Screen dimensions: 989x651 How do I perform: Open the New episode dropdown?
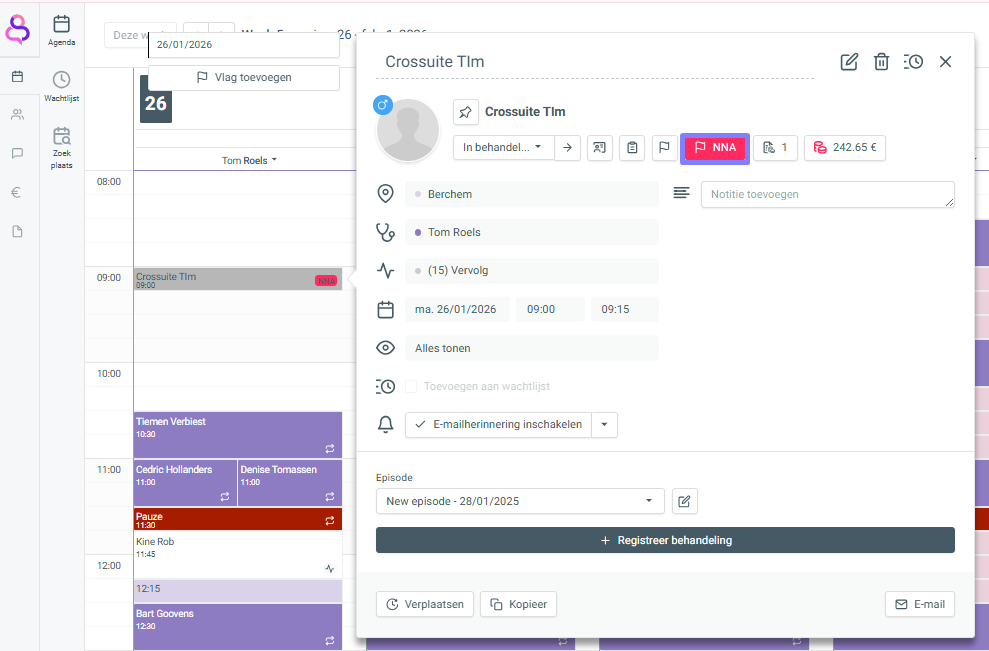coord(520,501)
